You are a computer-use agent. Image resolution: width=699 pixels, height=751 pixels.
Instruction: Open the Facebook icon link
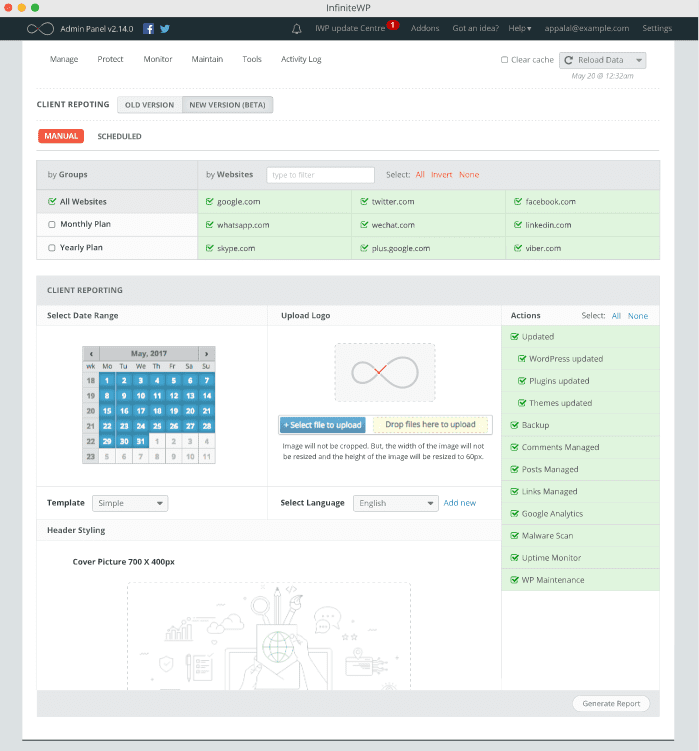pyautogui.click(x=149, y=29)
